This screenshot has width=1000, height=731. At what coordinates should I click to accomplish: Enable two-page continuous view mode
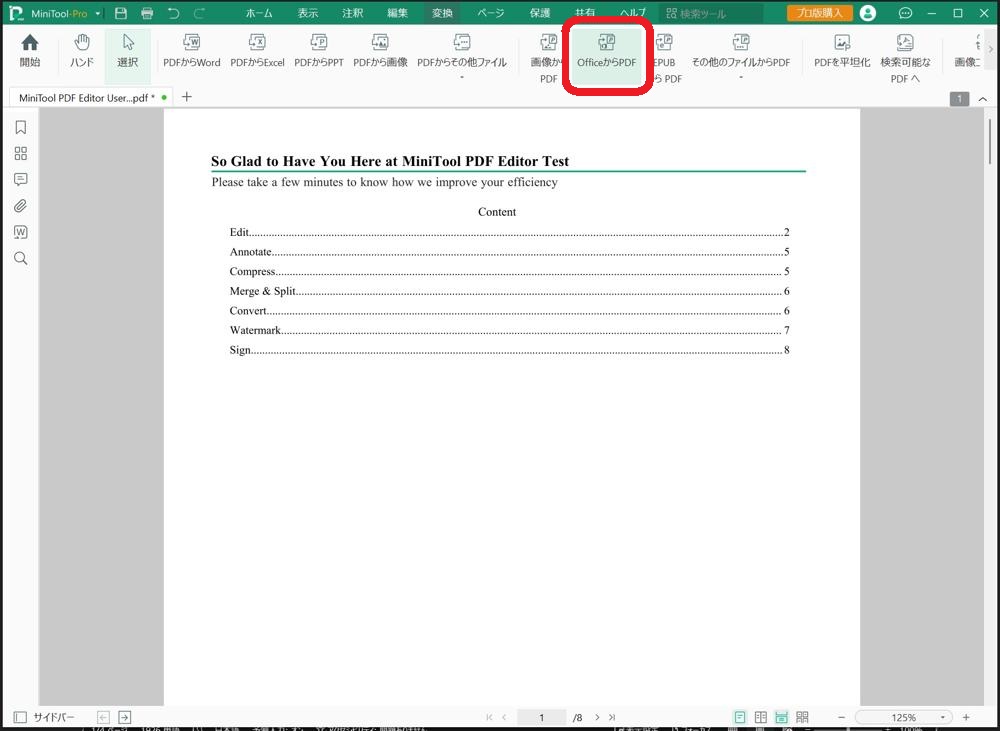click(x=802, y=717)
